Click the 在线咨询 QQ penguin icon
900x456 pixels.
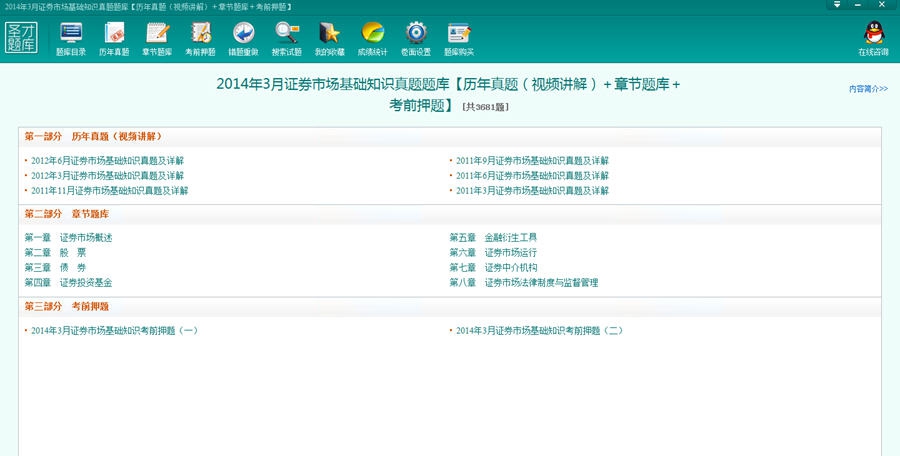[874, 38]
